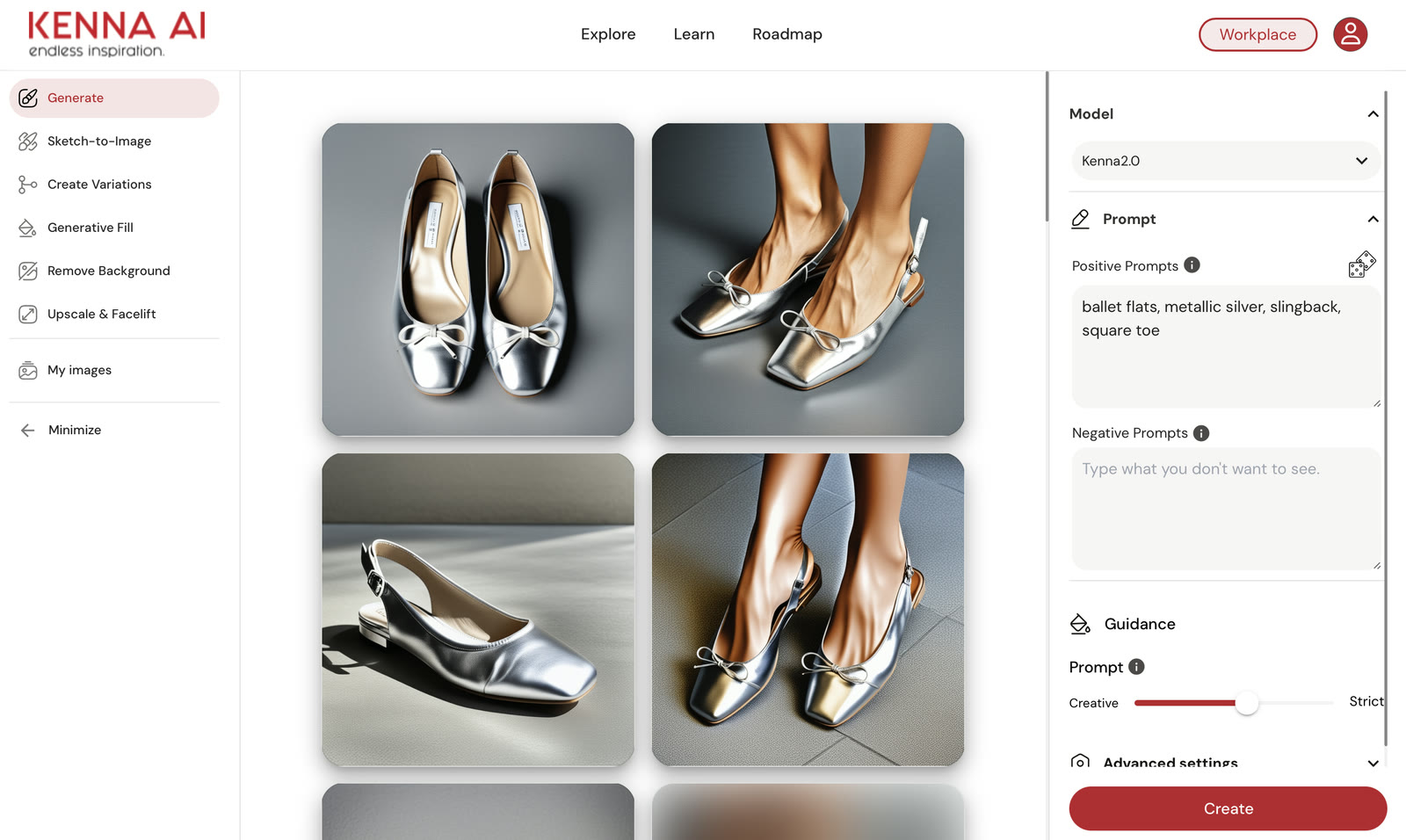Click the Negative Prompts text box
1406x840 pixels.
[1226, 509]
